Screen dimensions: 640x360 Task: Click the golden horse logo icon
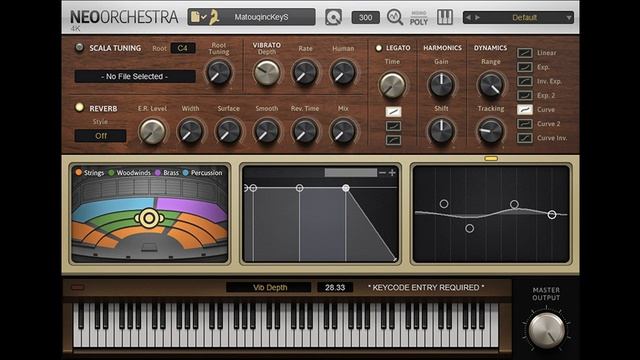pyautogui.click(x=214, y=17)
